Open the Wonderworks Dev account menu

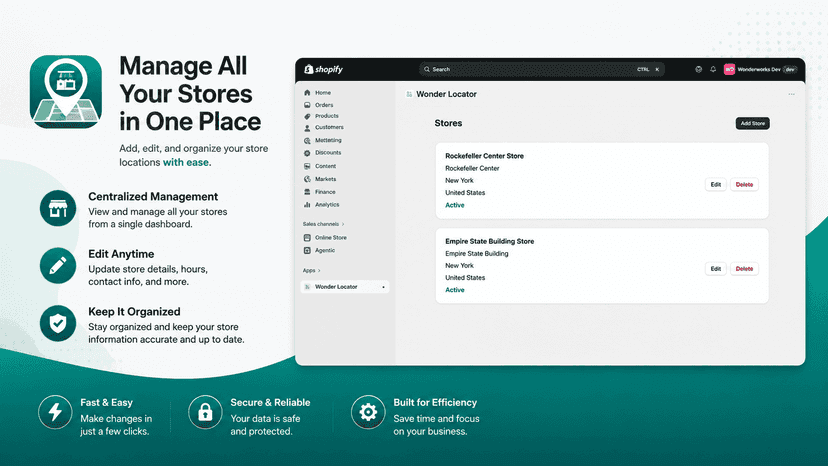coord(760,69)
